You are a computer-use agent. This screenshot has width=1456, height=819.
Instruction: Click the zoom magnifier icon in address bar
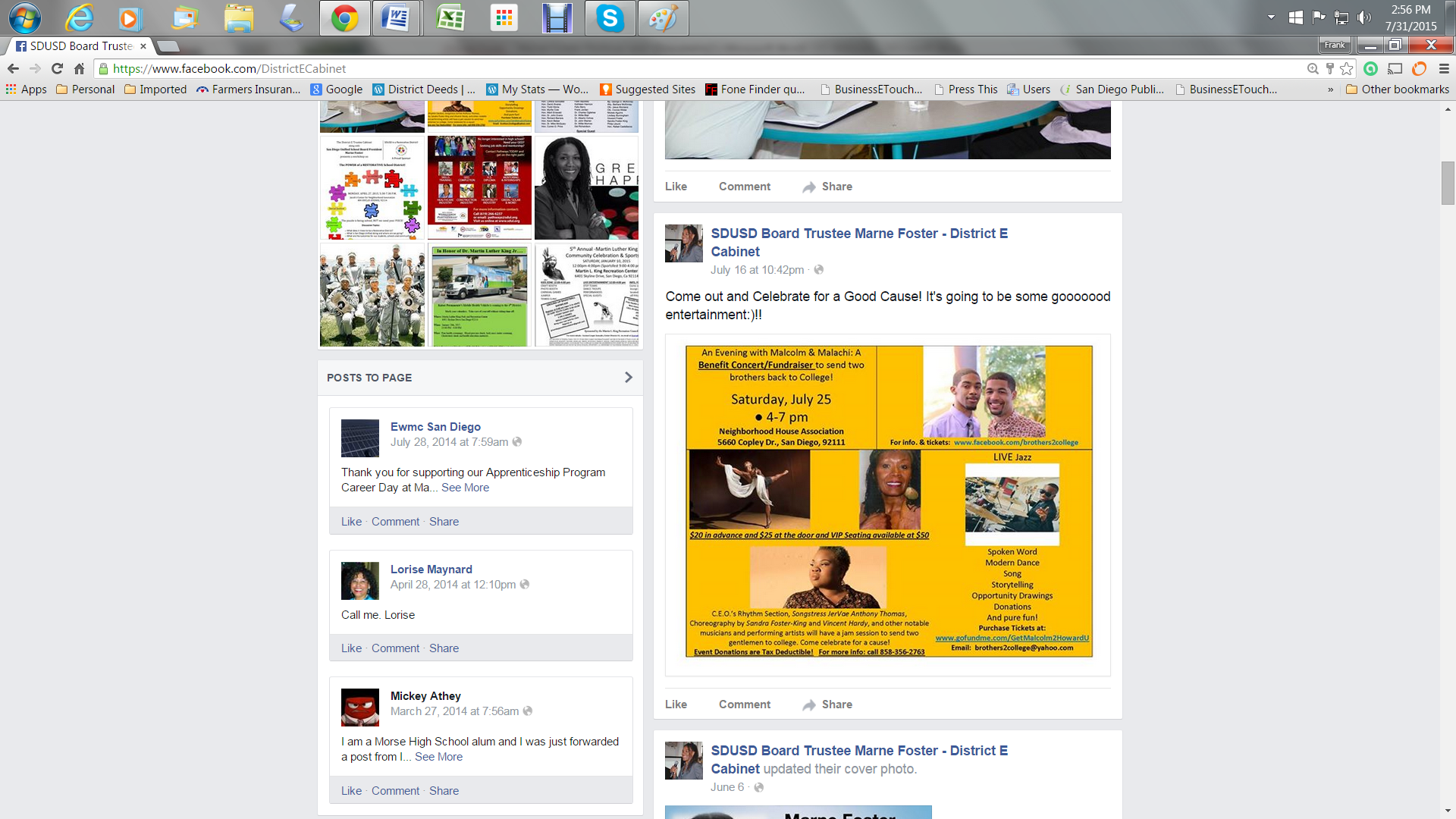(x=1313, y=68)
